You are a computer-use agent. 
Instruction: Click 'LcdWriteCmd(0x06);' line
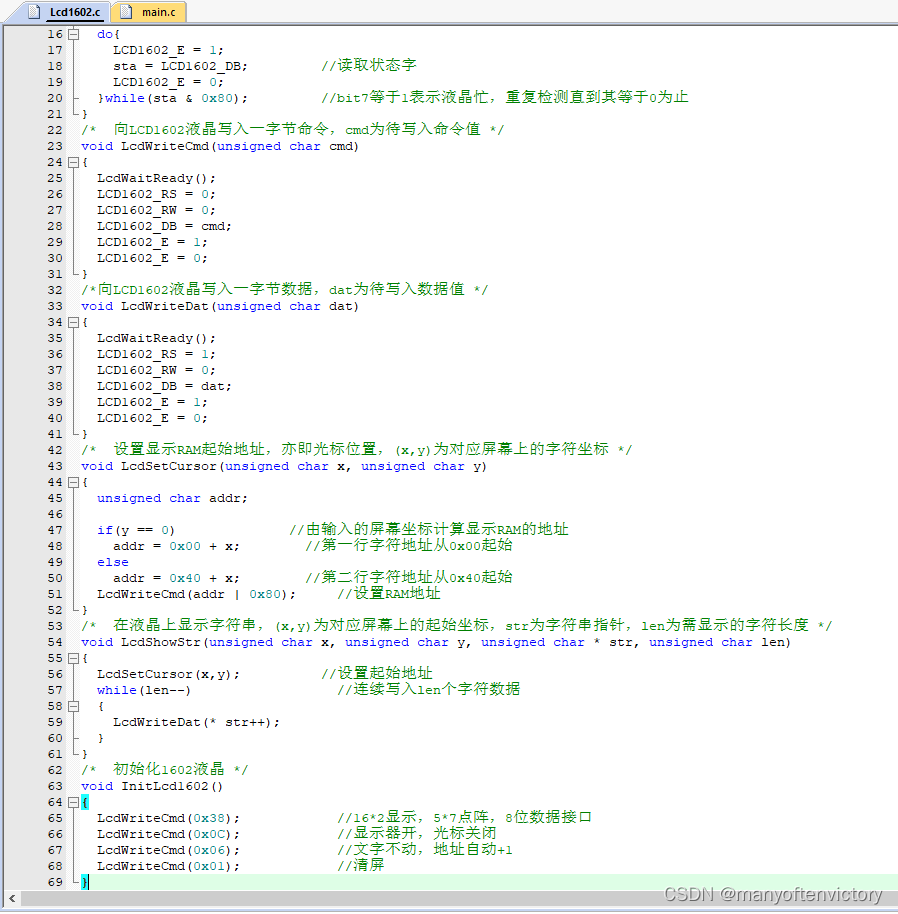point(168,850)
